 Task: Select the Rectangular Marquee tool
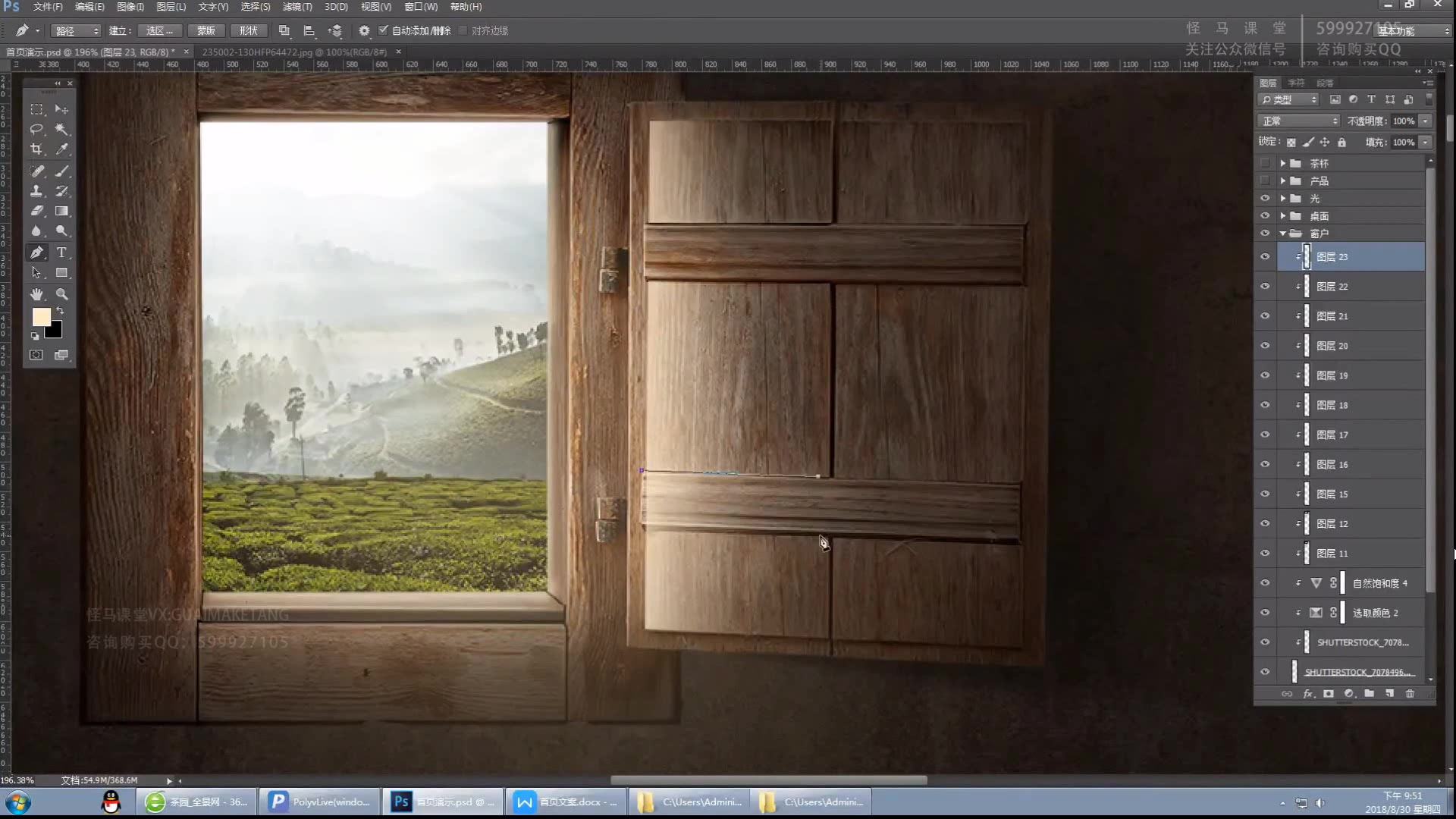(36, 109)
